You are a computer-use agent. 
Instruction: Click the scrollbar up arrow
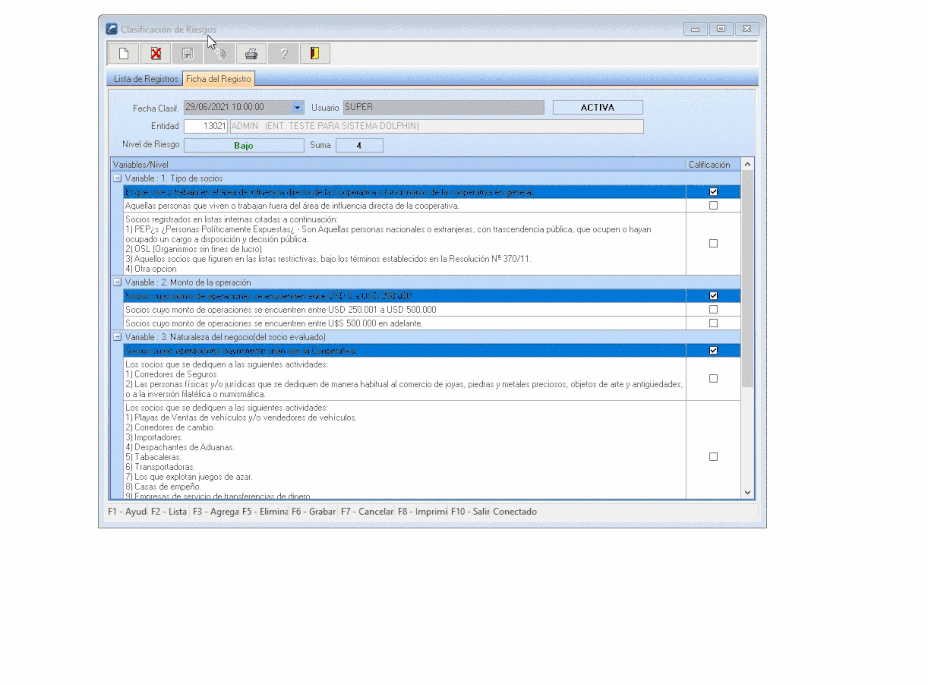tap(747, 164)
